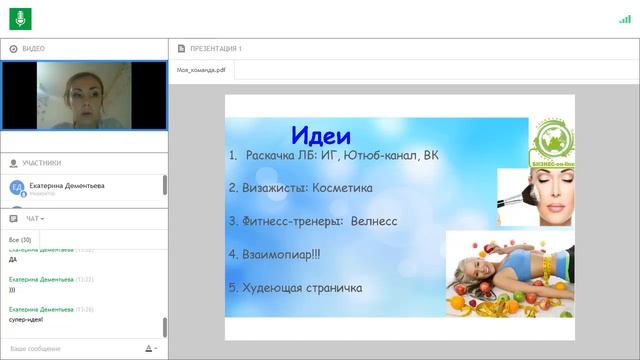Screen dimensions: 640x360
Task: Focus the Ваше сообщение input field
Action: pyautogui.click(x=73, y=349)
